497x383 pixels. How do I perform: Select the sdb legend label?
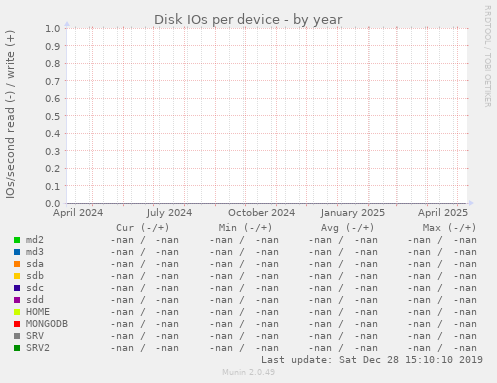35,276
